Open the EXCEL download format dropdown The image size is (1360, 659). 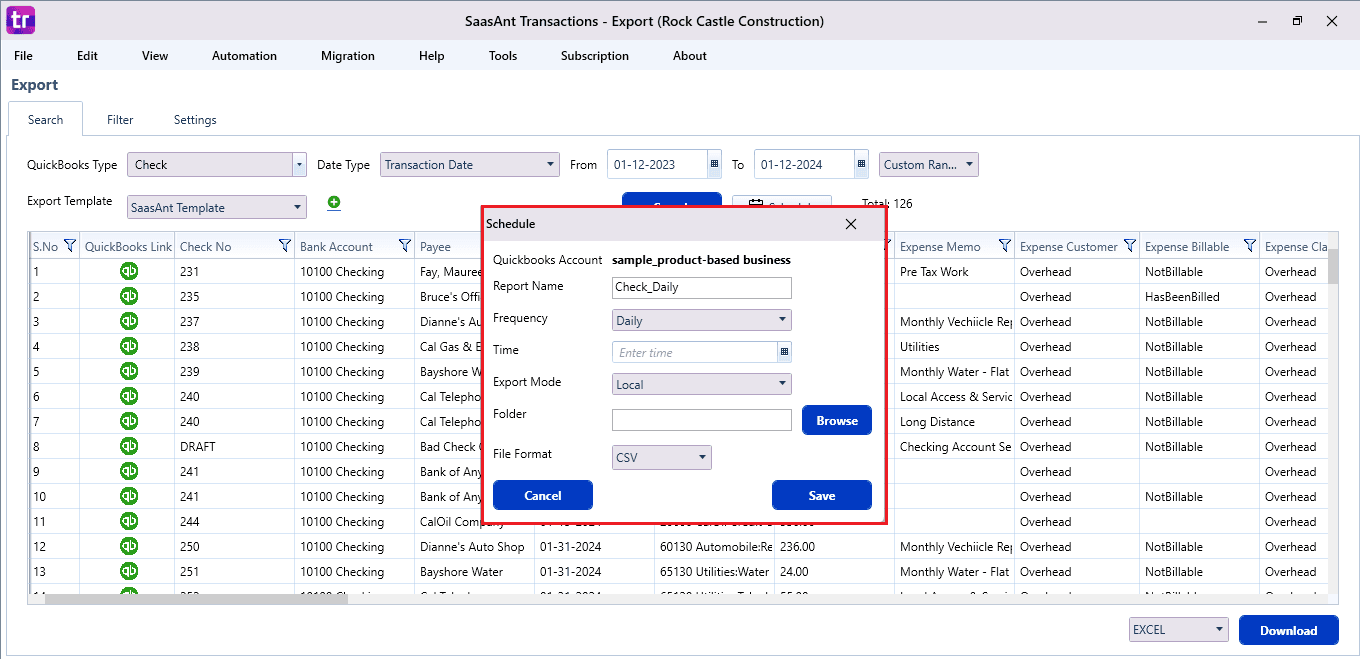(x=1178, y=630)
